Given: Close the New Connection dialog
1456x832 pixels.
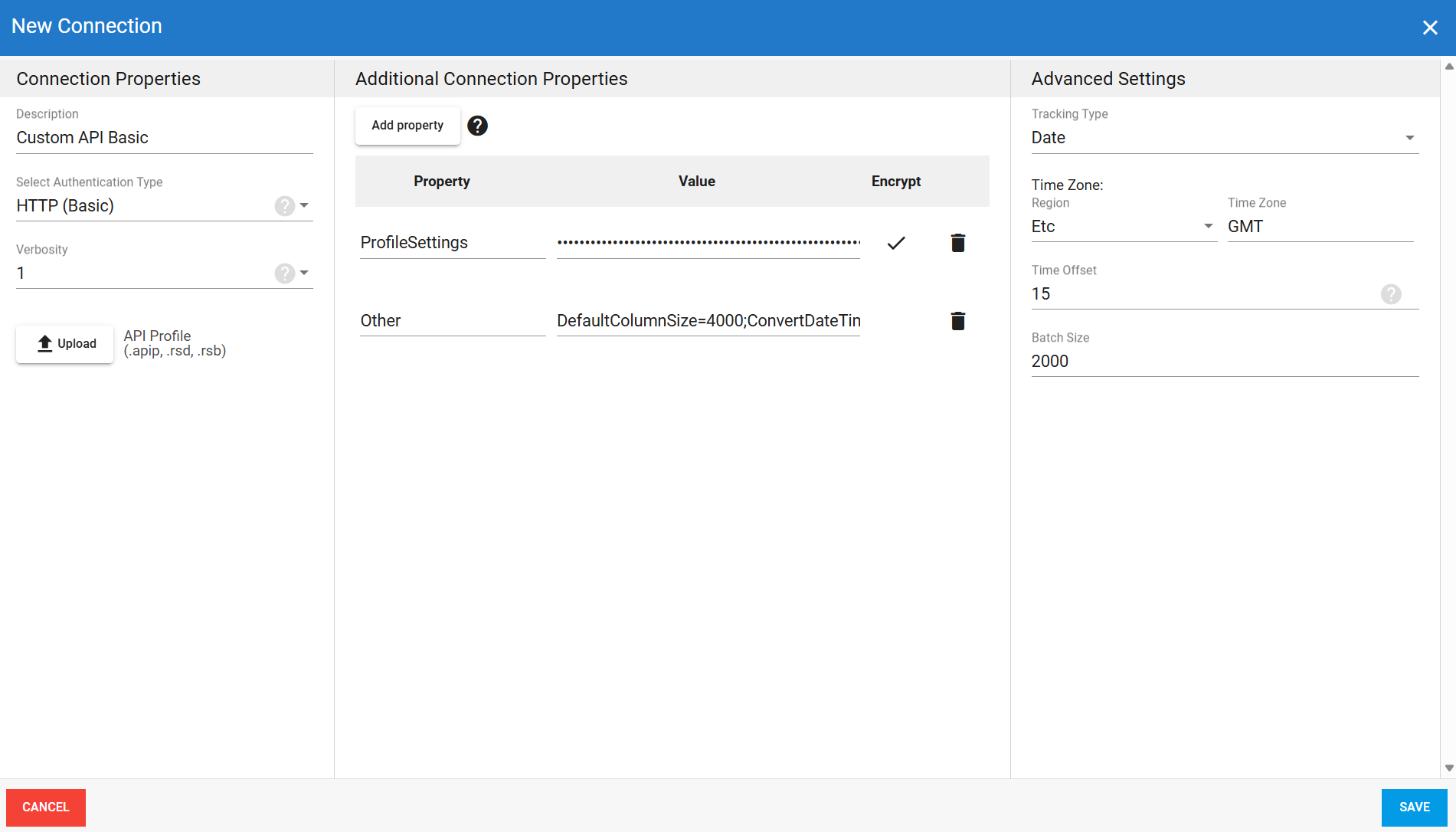Looking at the screenshot, I should click(x=1429, y=28).
